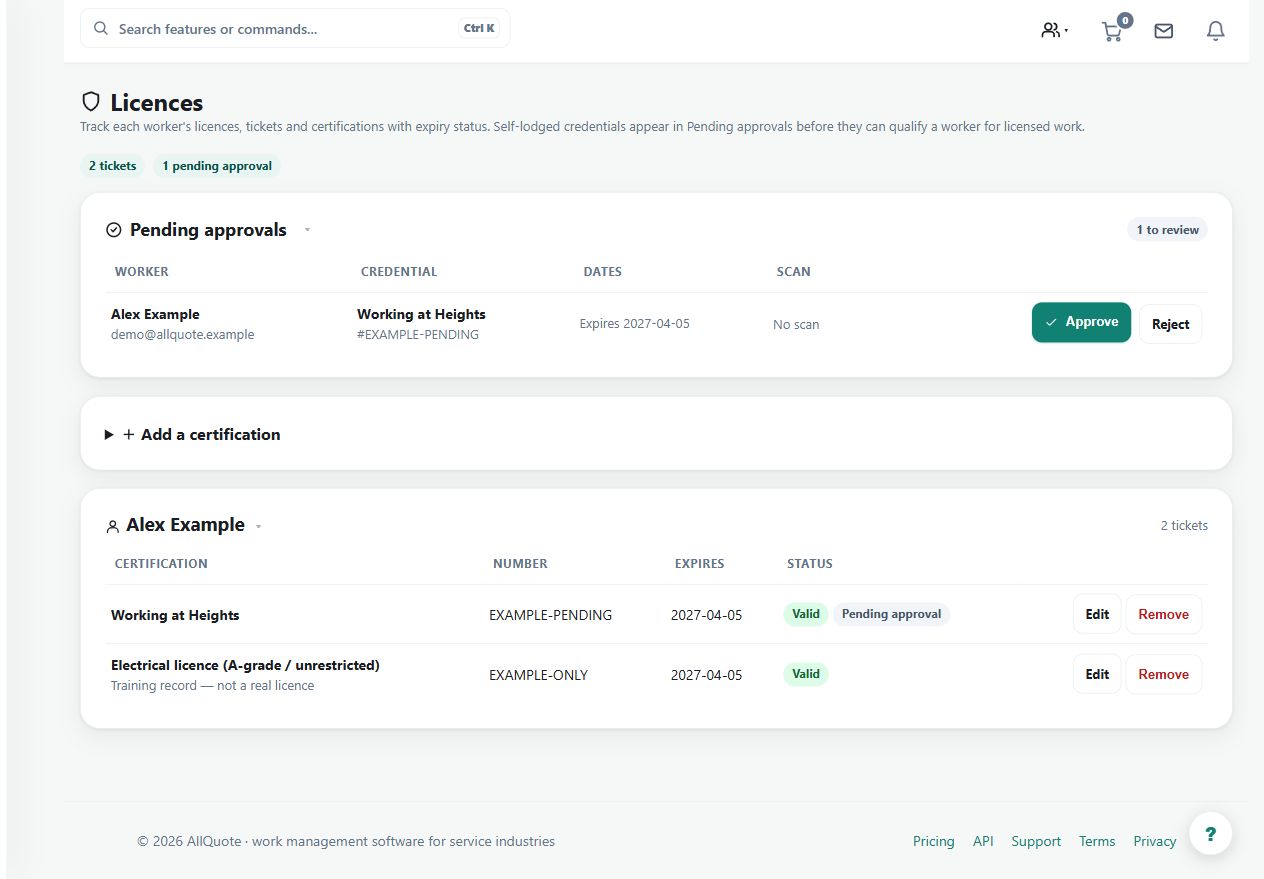Viewport: 1264px width, 879px height.
Task: Open the Privacy footer link
Action: click(1155, 841)
